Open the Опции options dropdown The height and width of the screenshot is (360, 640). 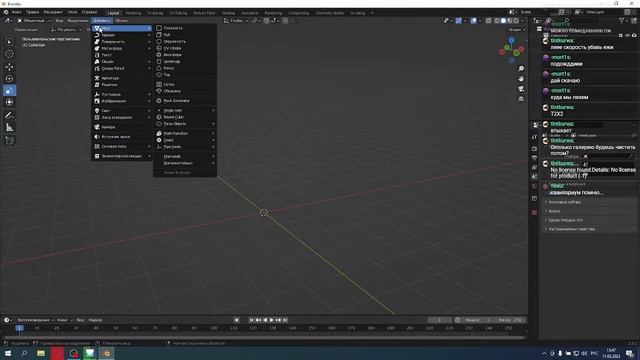pyautogui.click(x=516, y=29)
